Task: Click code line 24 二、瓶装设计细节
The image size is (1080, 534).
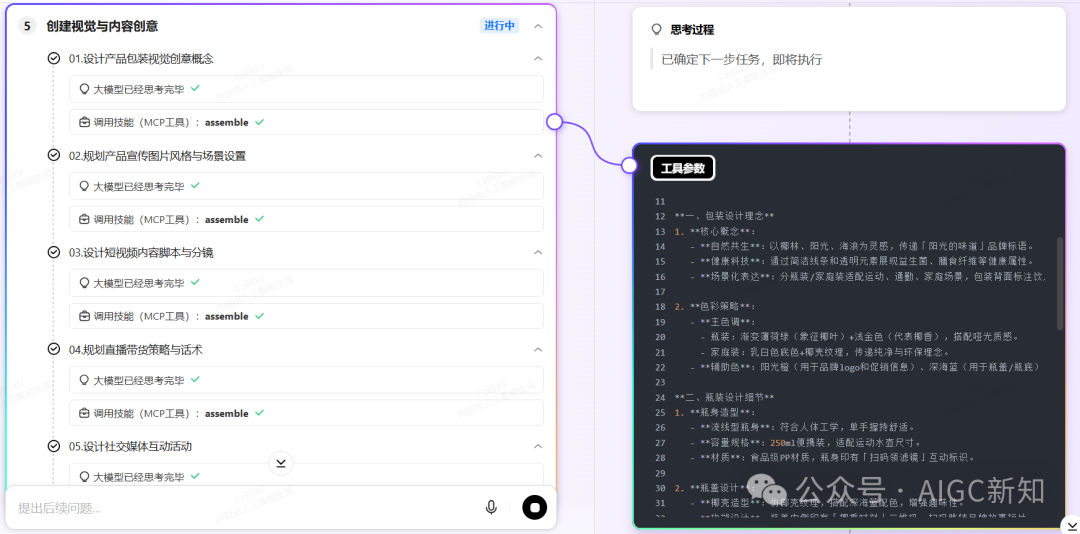Action: (x=725, y=398)
